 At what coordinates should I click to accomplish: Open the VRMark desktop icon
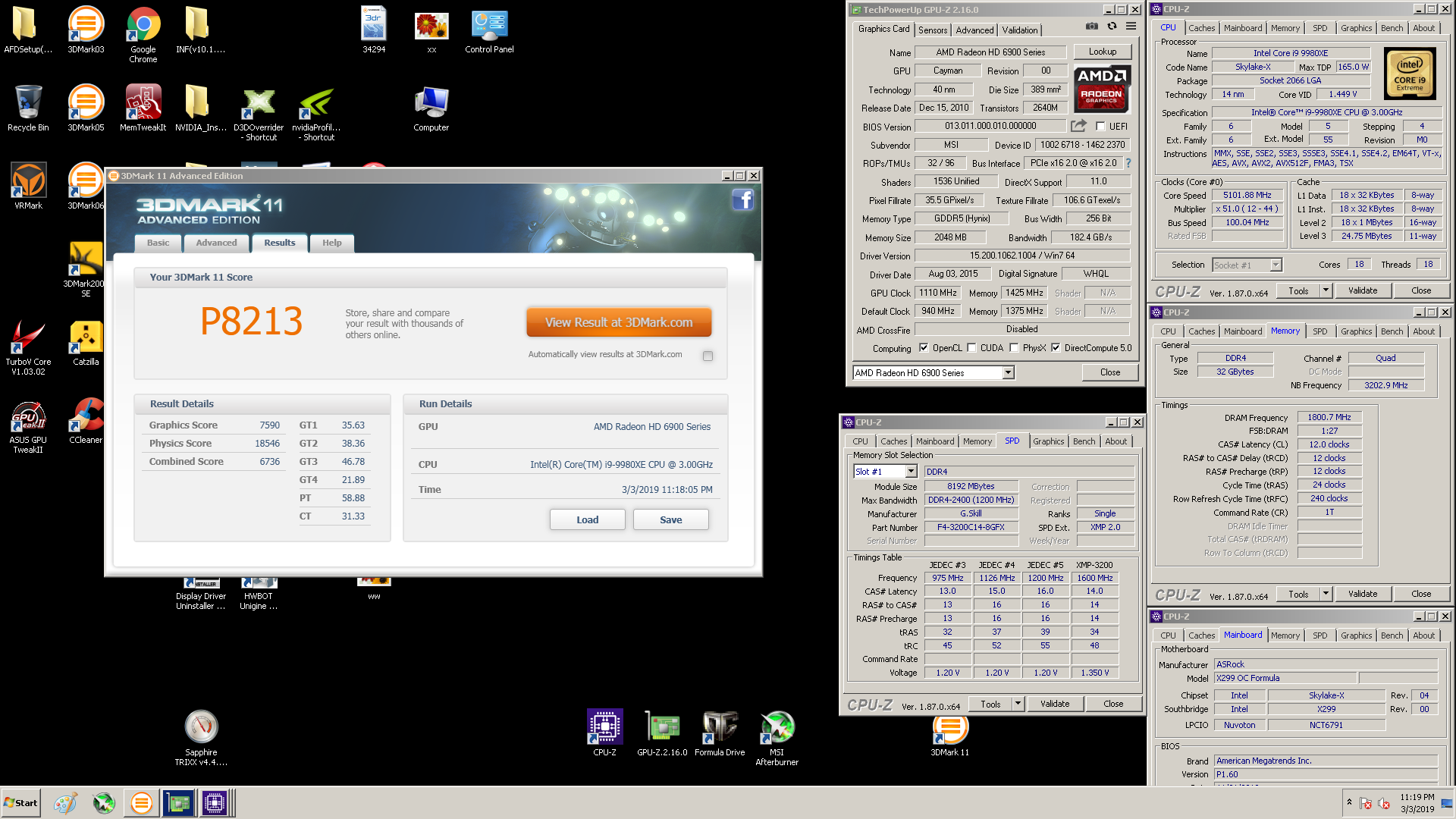[x=28, y=187]
